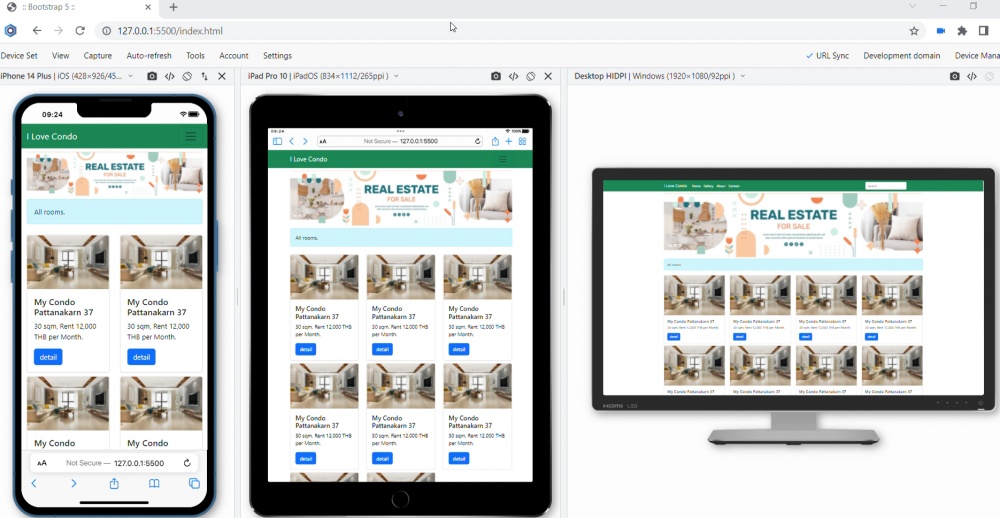Viewport: 1000px width, 518px height.
Task: Take a screenshot of the iPad Pro 10 device
Action: point(496,76)
